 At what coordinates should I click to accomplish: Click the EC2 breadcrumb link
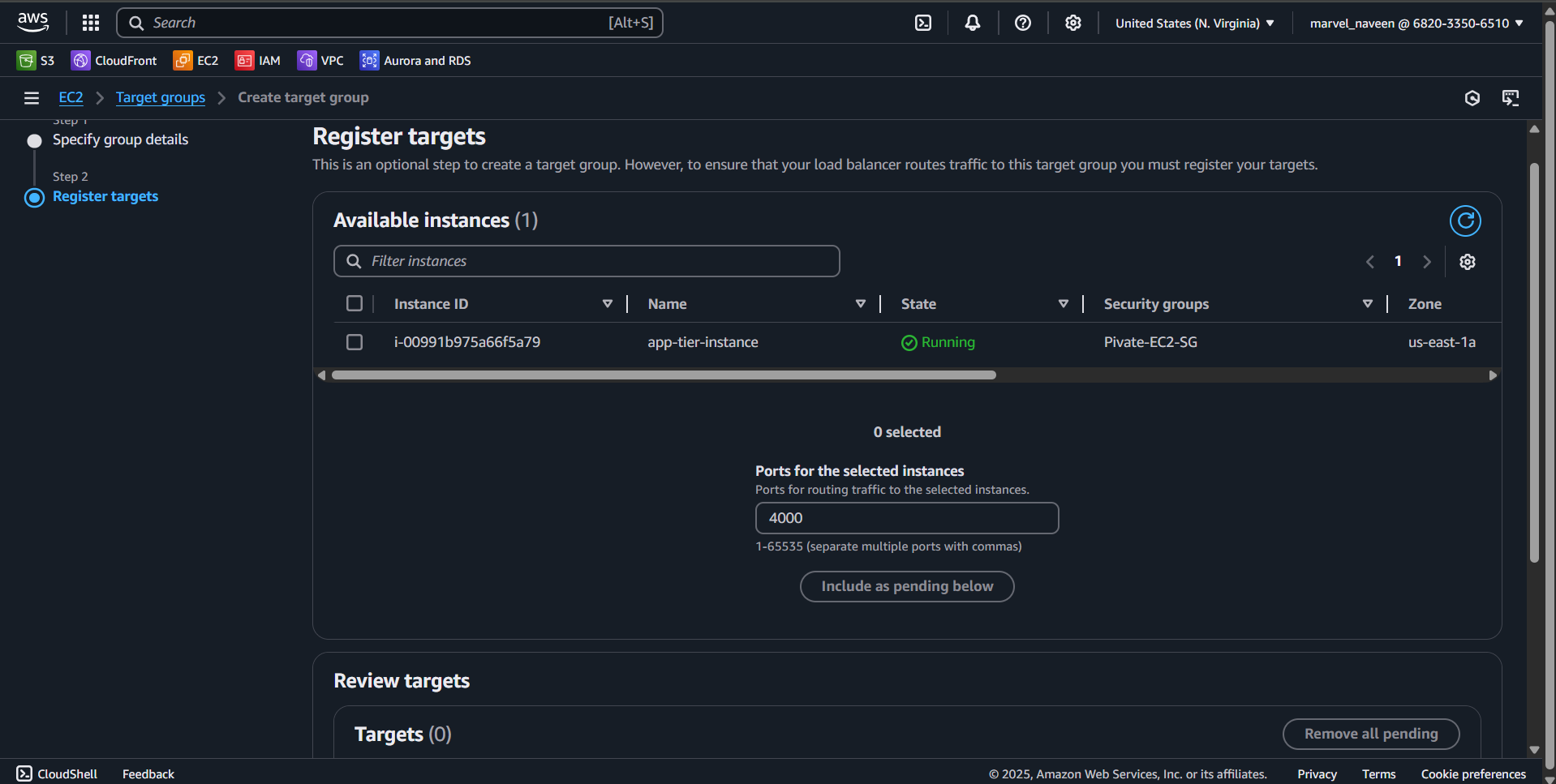(x=71, y=97)
